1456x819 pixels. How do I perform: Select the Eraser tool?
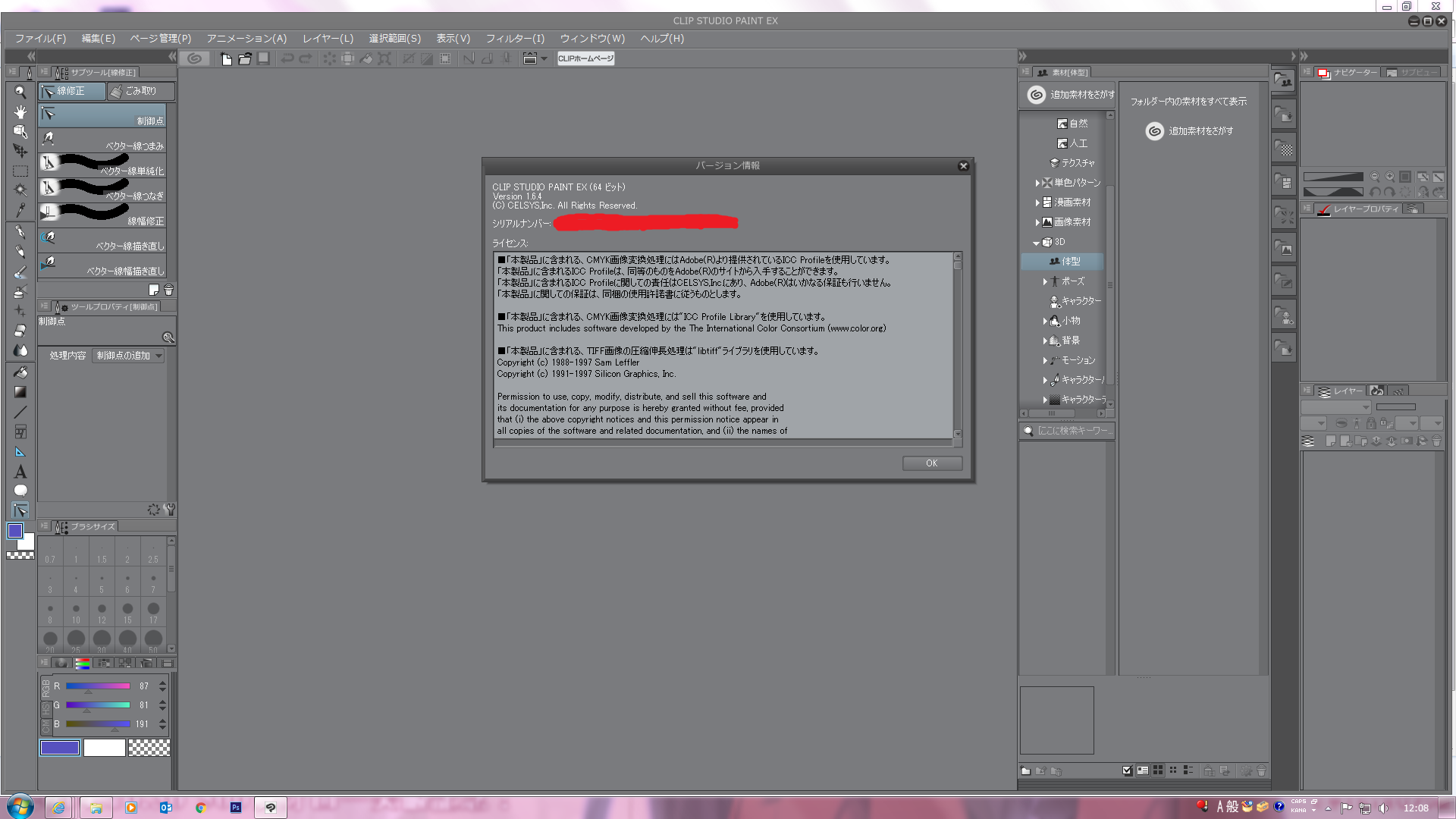point(20,331)
